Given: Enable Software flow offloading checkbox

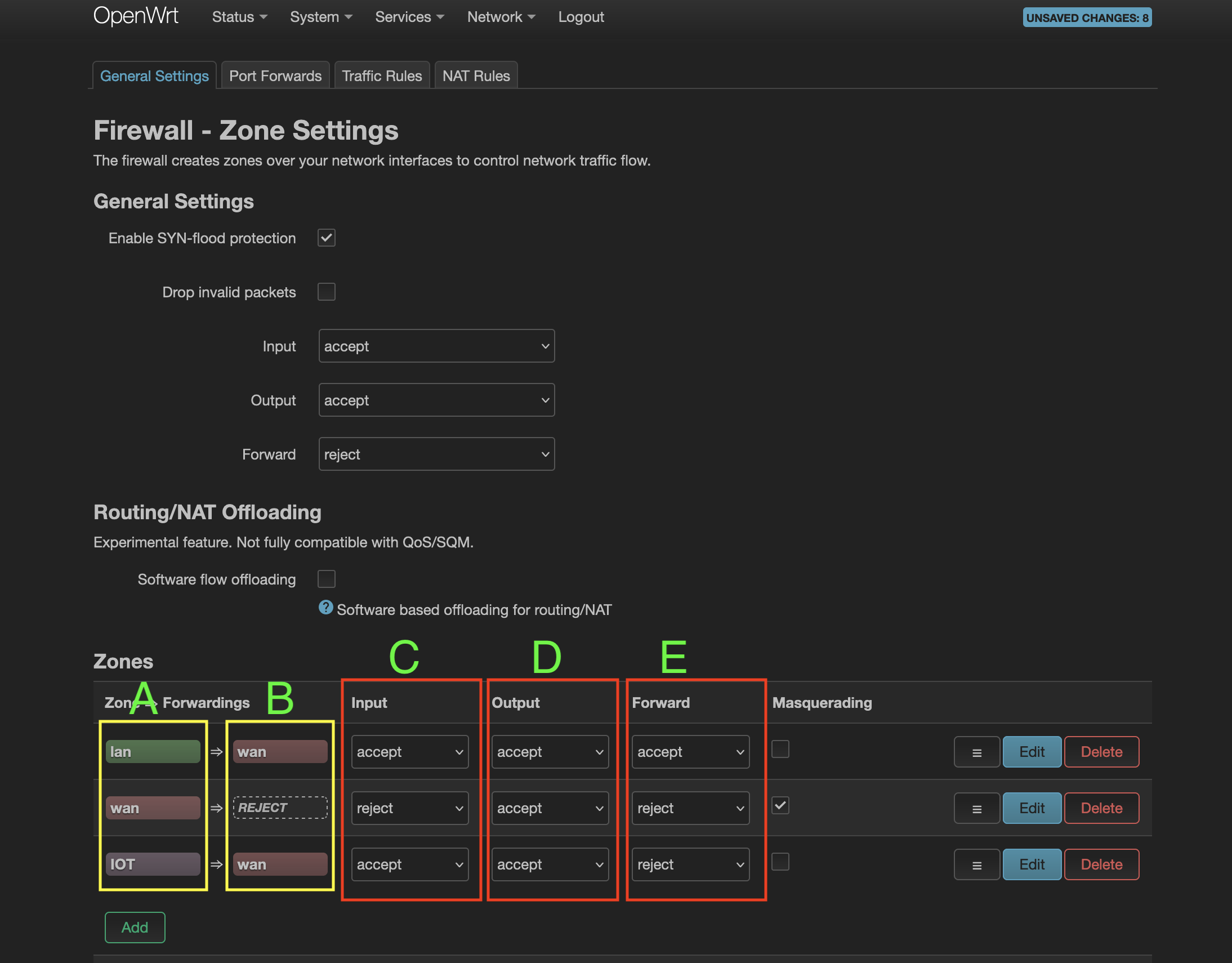Looking at the screenshot, I should point(326,579).
